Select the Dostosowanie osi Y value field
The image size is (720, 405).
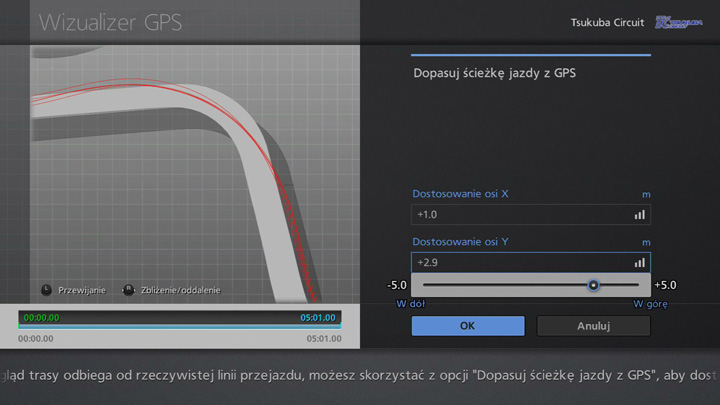(x=520, y=262)
